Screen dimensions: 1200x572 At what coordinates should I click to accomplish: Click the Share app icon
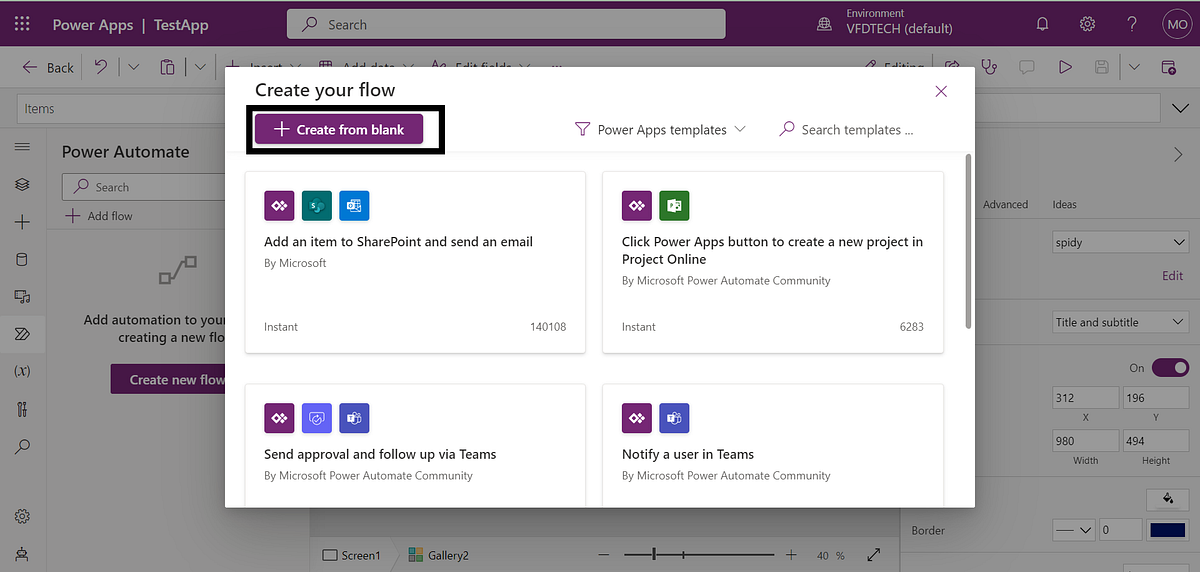(x=952, y=67)
